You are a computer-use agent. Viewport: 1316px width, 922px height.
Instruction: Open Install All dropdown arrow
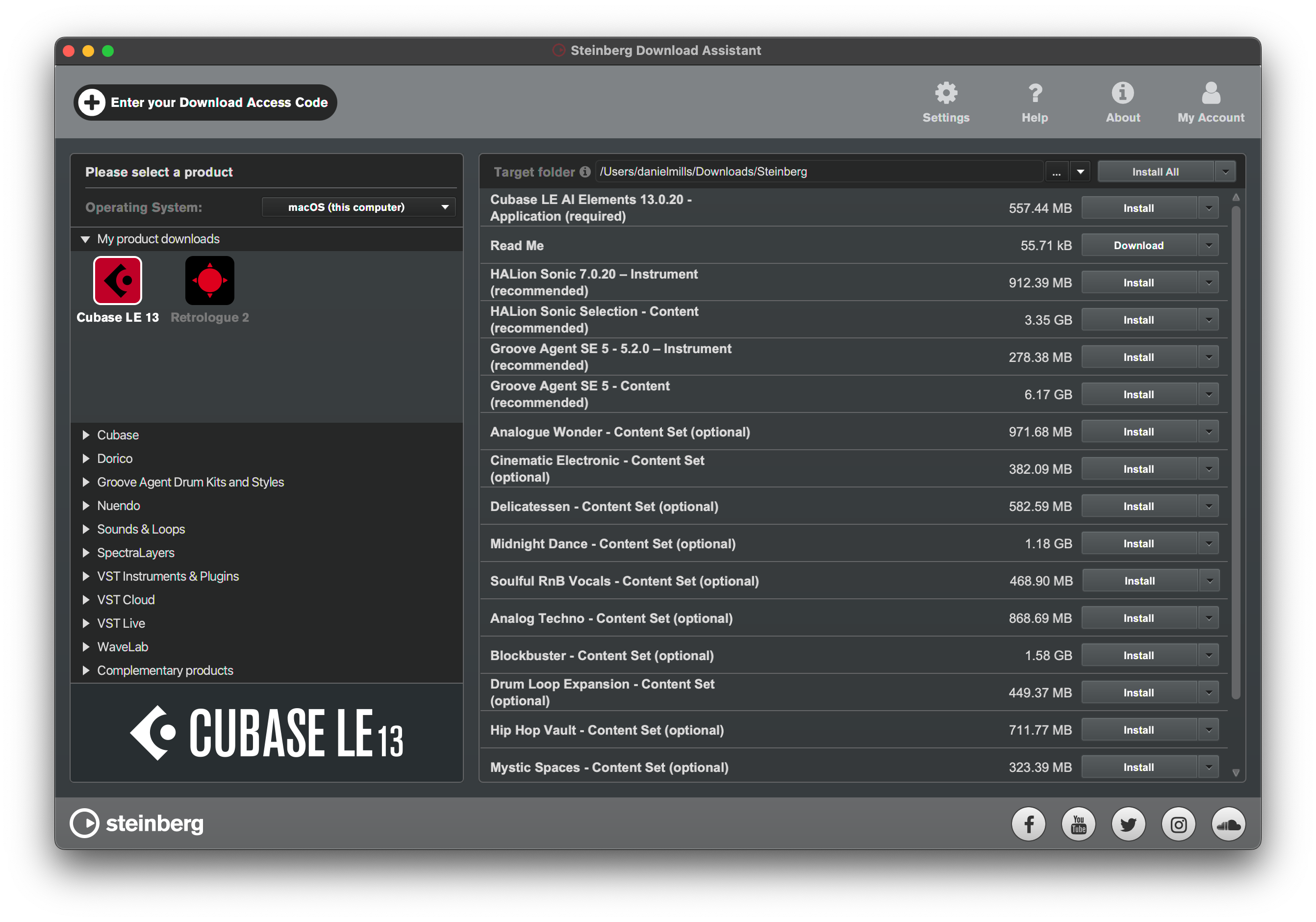point(1225,172)
